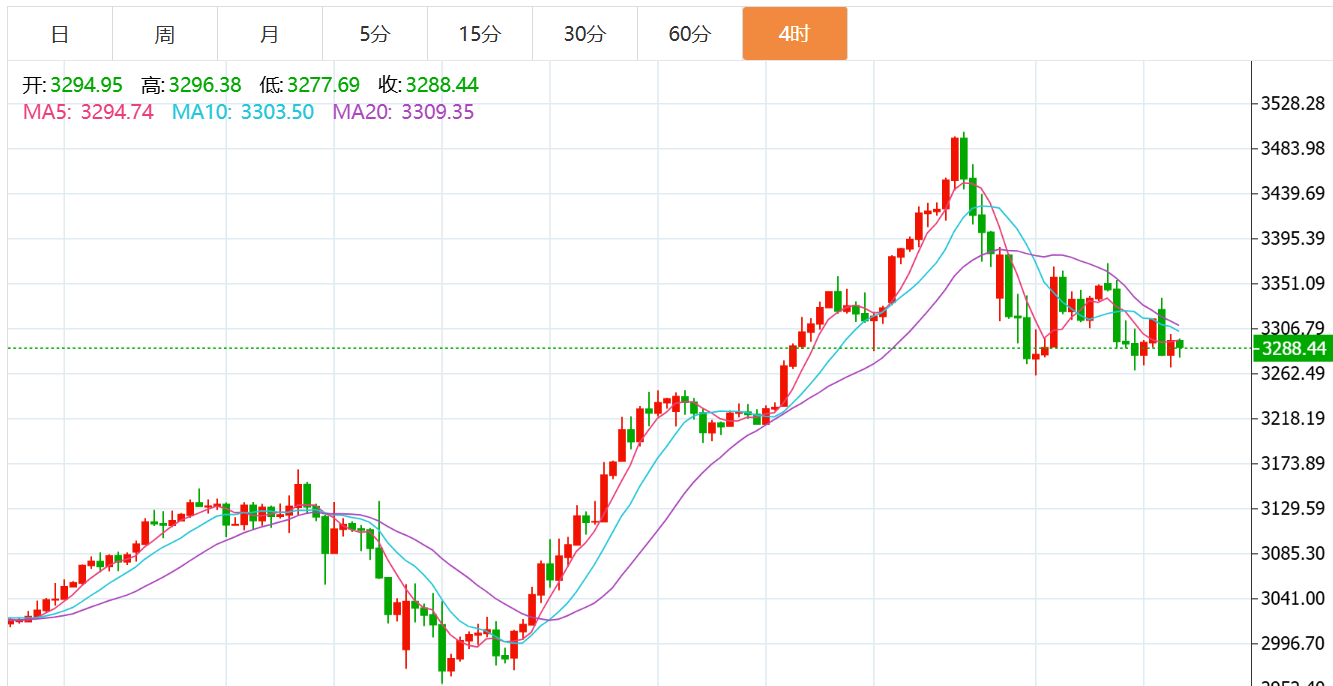Click the tall green candle at the chart peak

(963, 159)
